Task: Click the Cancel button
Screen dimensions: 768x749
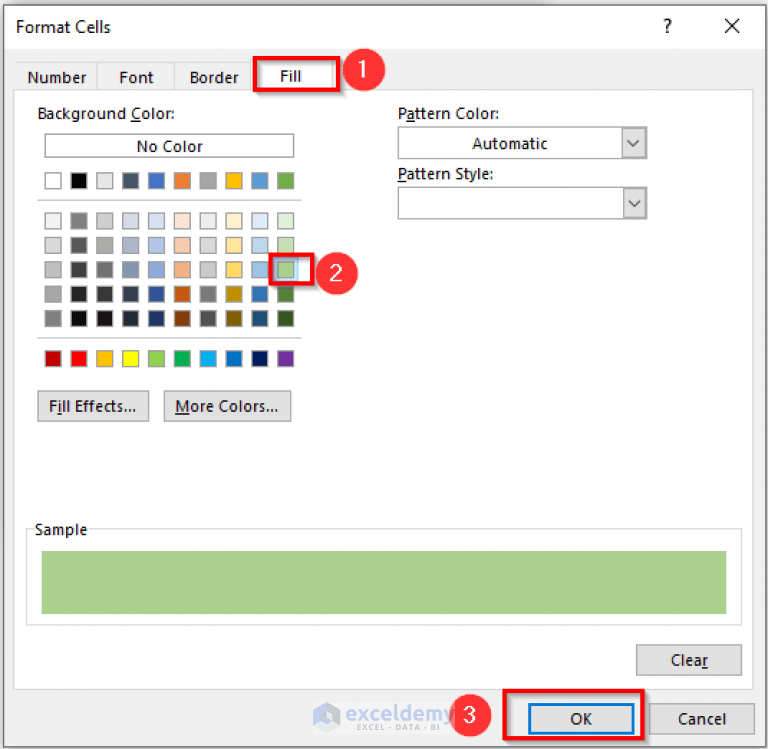Action: coord(701,719)
